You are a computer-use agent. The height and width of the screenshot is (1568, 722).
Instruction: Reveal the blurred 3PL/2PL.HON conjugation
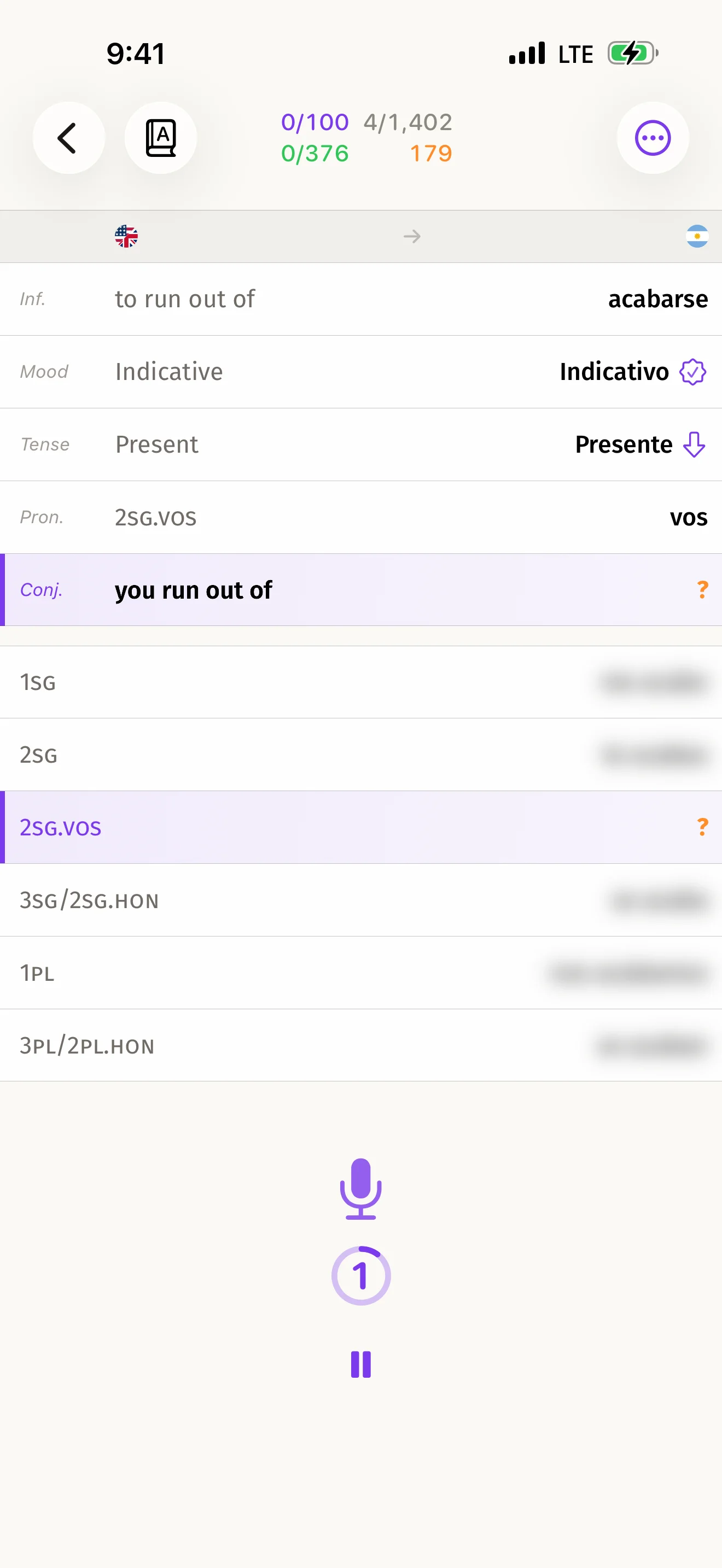(x=651, y=1046)
